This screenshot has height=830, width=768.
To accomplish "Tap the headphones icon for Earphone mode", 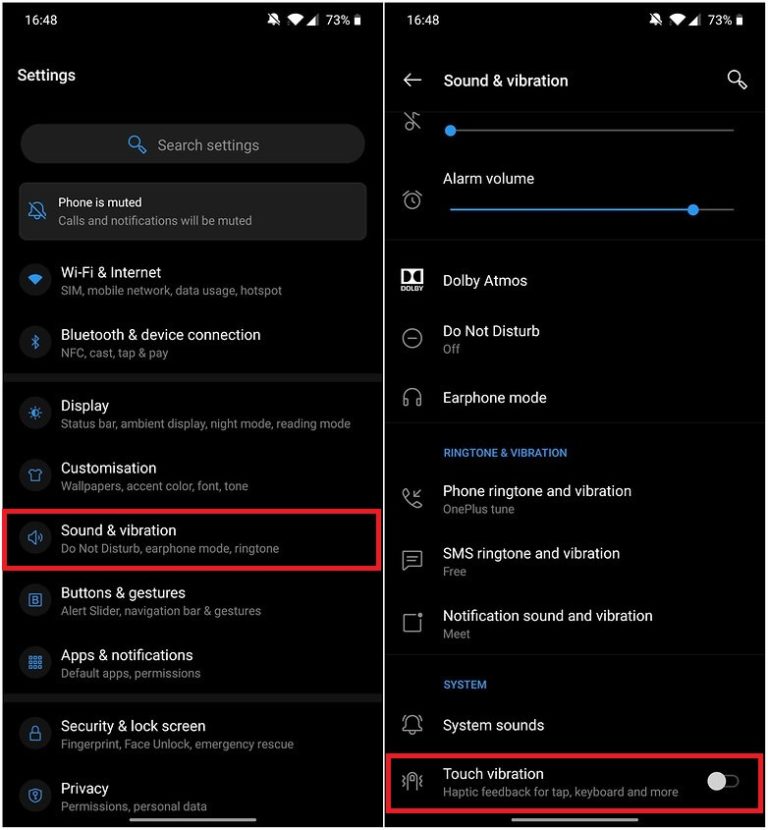I will (412, 398).
